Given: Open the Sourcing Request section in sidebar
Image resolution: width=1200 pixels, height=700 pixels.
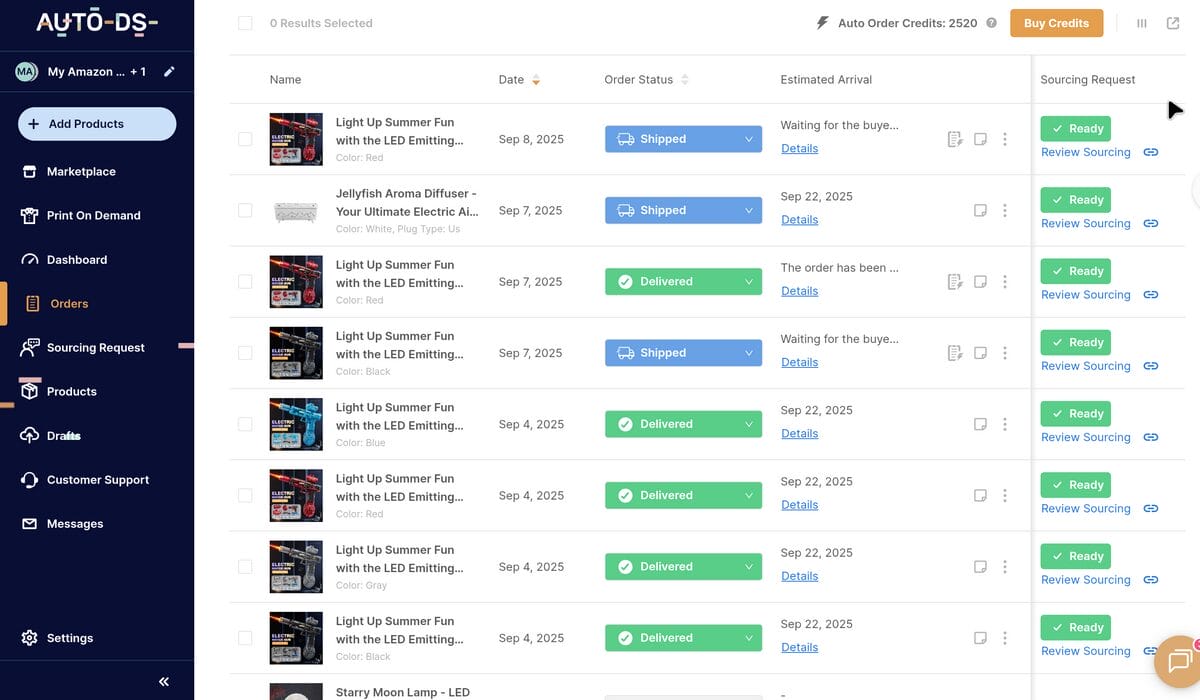Looking at the screenshot, I should 96,347.
